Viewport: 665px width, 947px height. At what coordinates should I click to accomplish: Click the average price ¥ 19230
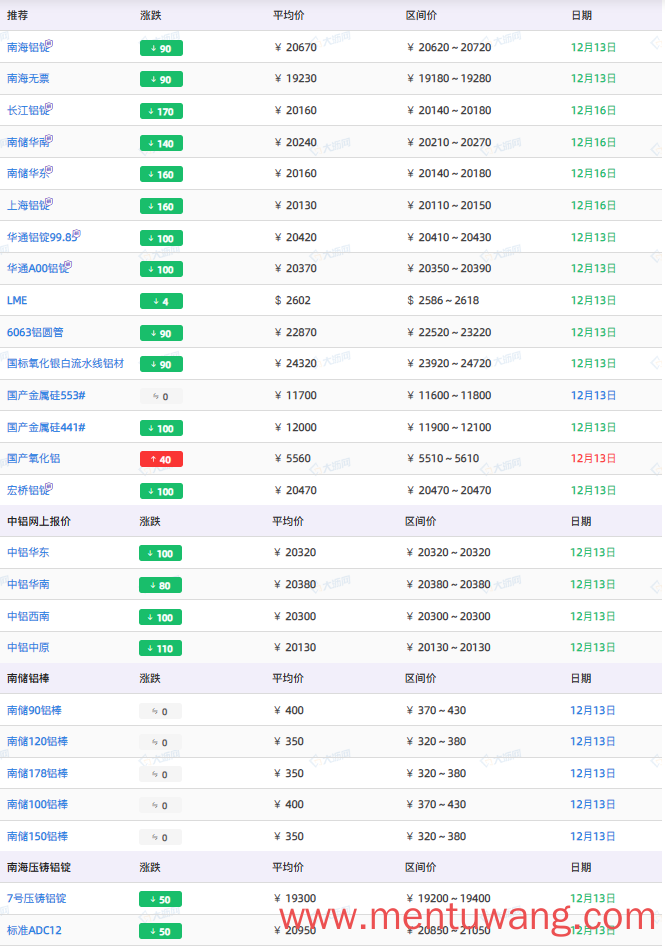(295, 79)
